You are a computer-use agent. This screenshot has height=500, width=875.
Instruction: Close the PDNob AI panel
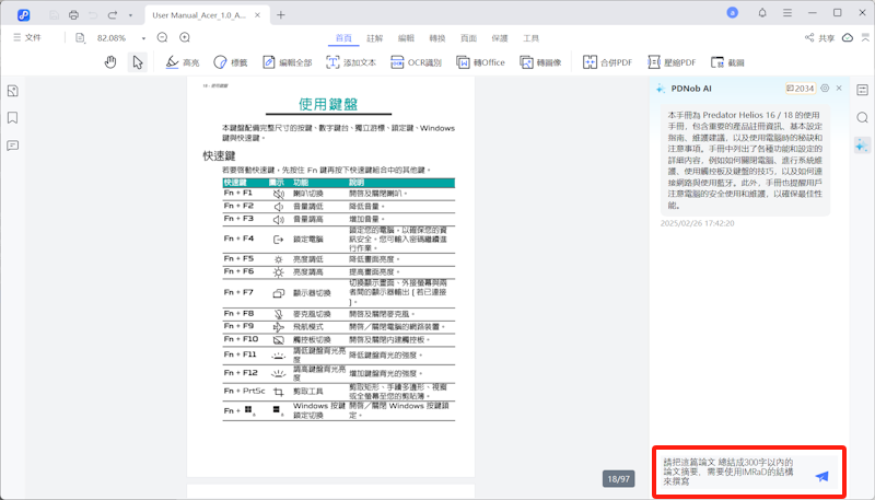(x=839, y=88)
